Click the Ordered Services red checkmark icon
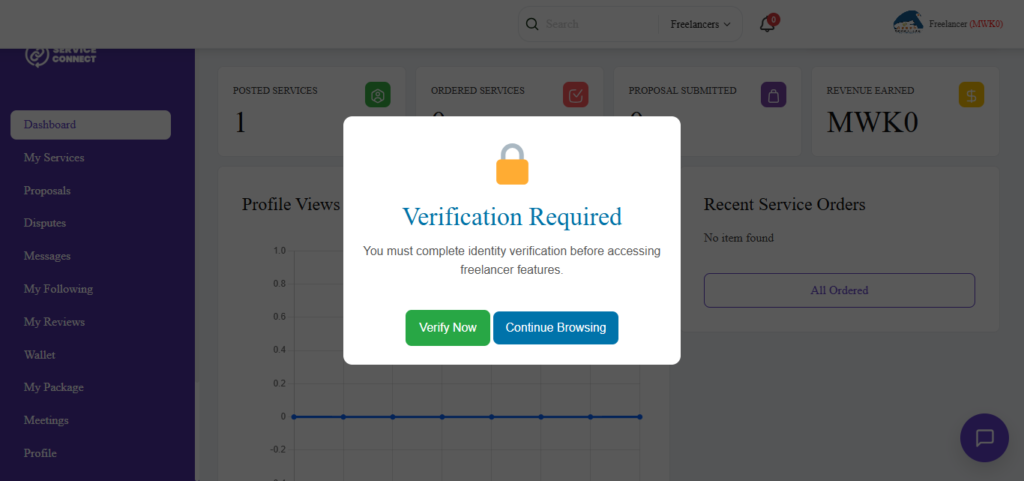 pyautogui.click(x=575, y=95)
